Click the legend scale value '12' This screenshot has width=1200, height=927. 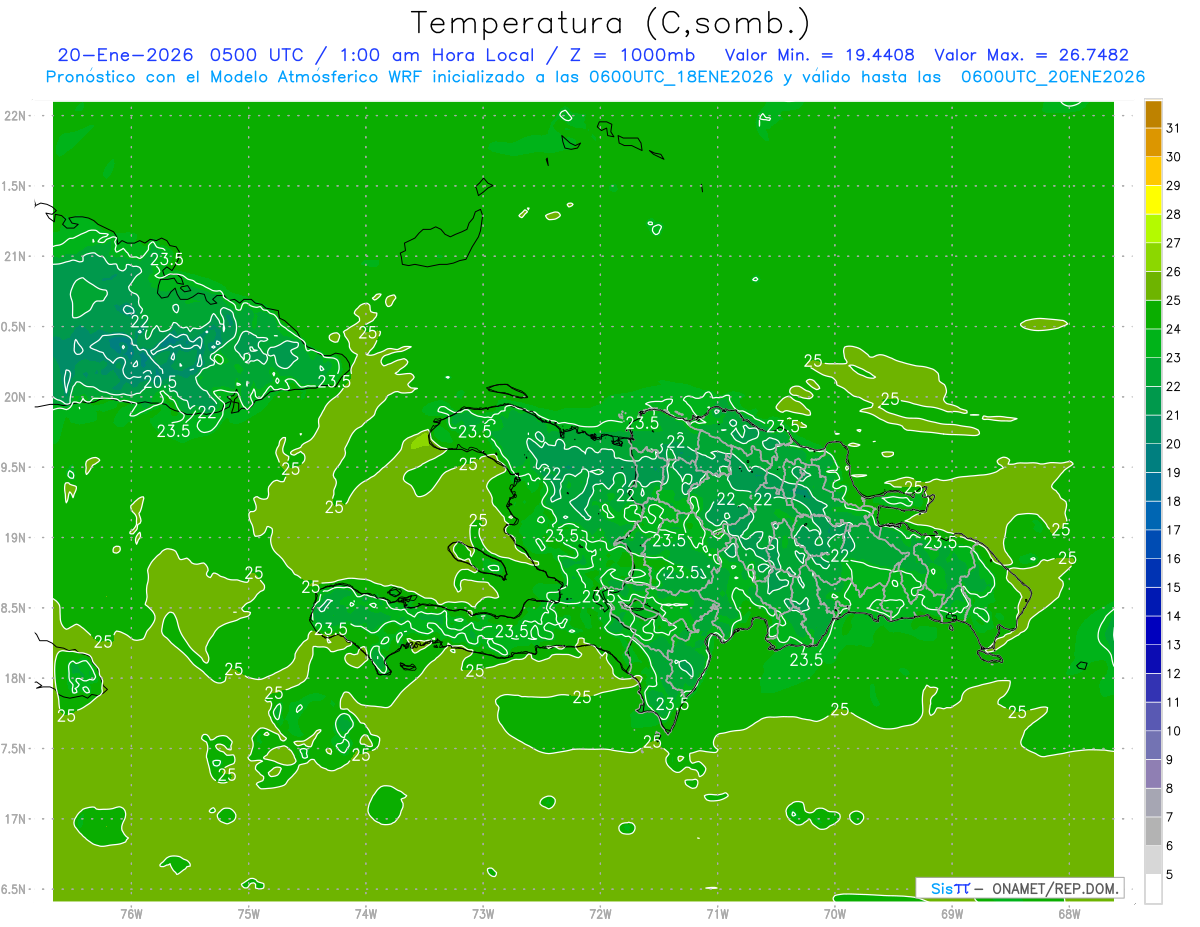pyautogui.click(x=1173, y=674)
